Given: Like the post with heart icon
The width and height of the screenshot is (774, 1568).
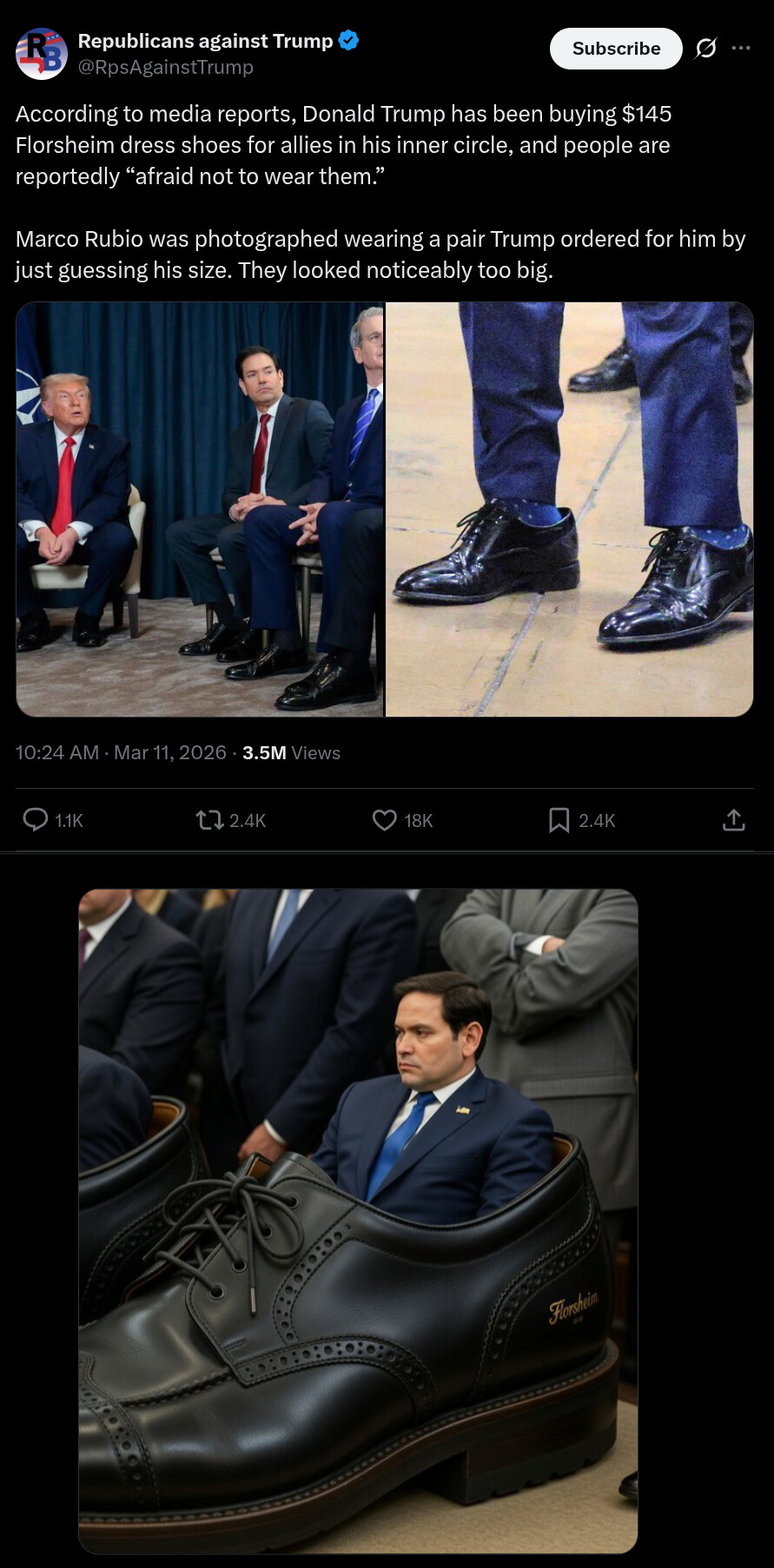Looking at the screenshot, I should [x=385, y=819].
